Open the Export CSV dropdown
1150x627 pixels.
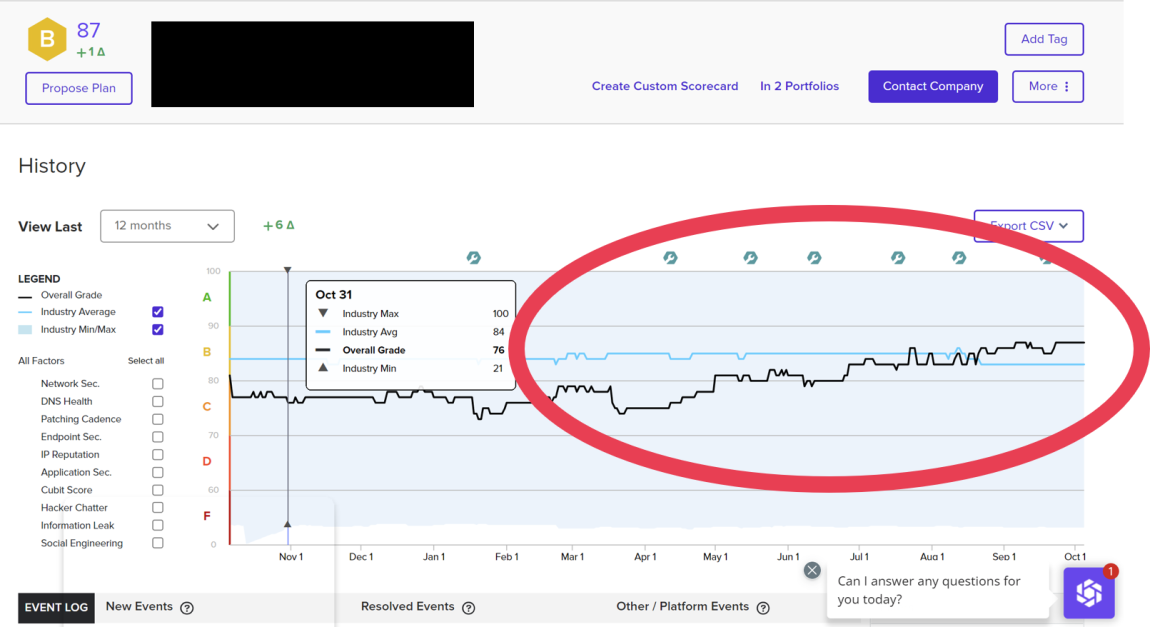[1028, 226]
